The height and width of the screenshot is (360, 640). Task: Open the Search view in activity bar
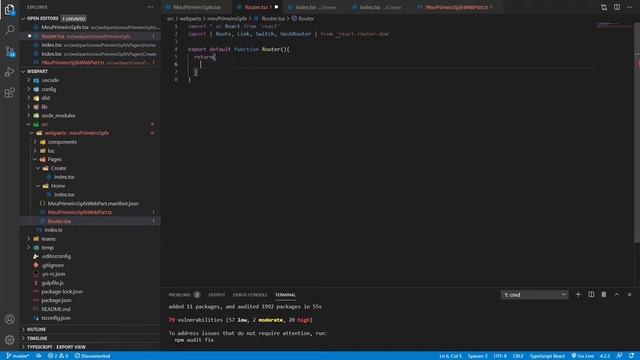9,30
